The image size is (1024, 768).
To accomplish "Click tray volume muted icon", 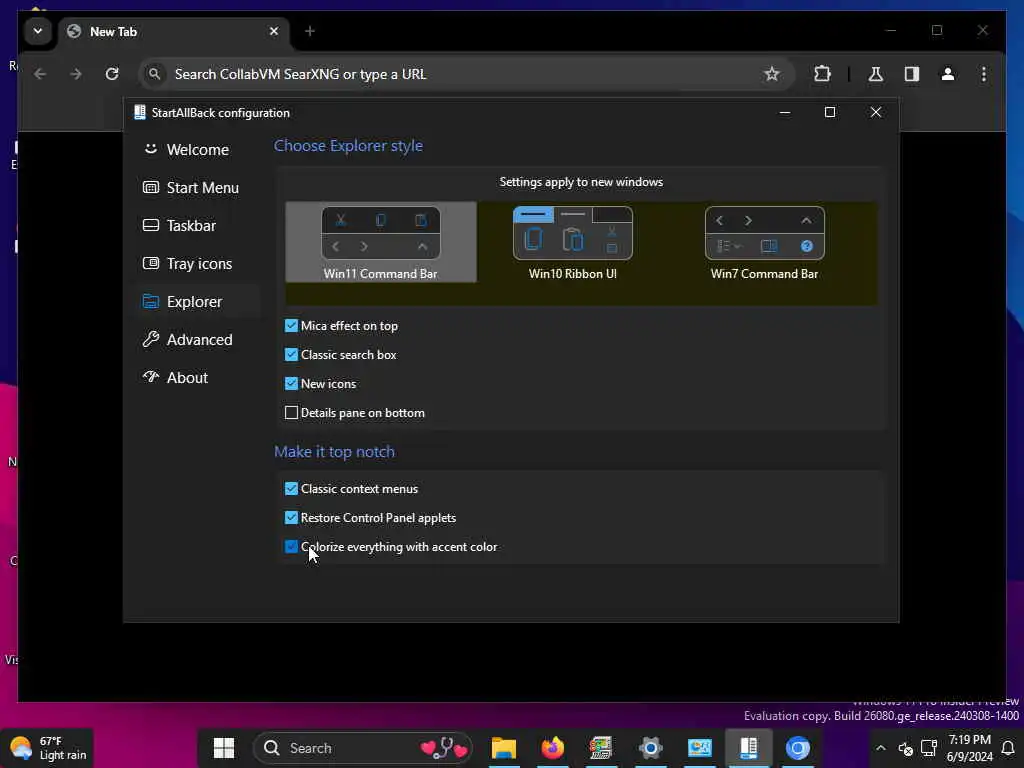I will tap(905, 748).
